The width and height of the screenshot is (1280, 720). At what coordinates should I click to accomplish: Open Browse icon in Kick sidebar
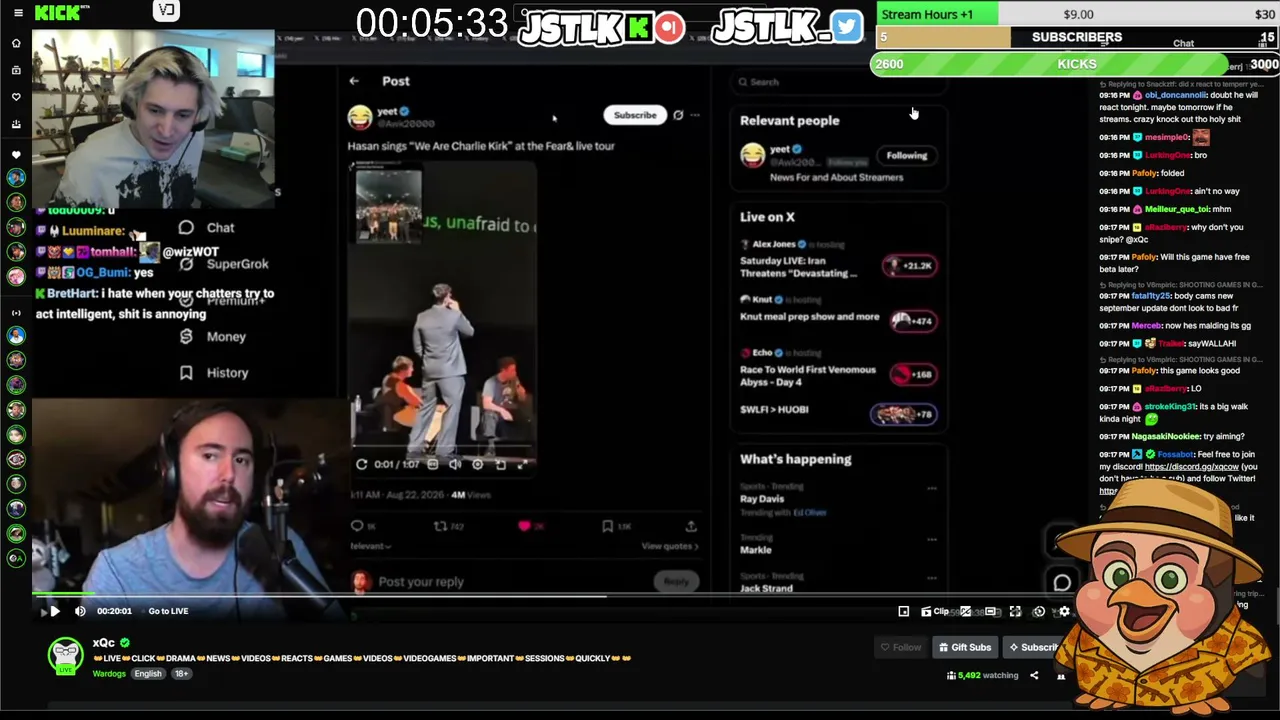16,70
